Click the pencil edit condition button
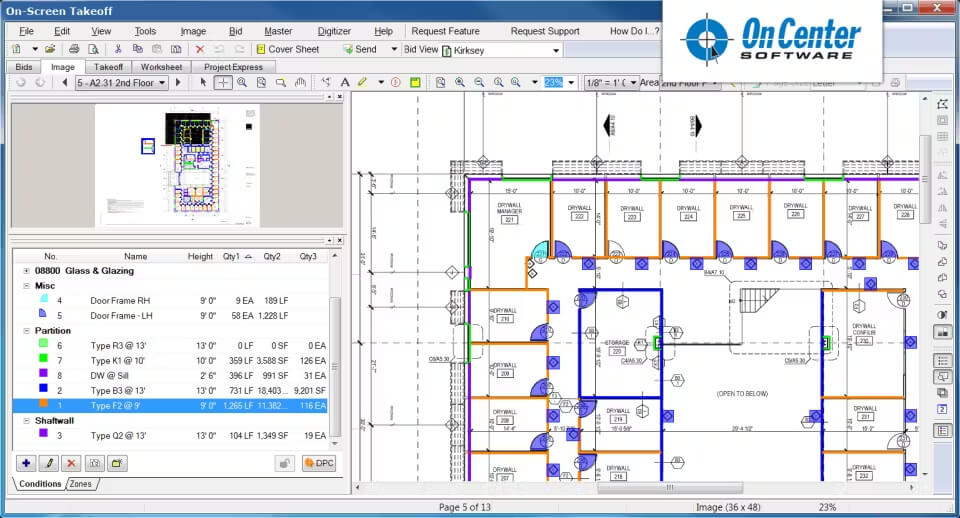Viewport: 960px width, 518px height. 49,464
